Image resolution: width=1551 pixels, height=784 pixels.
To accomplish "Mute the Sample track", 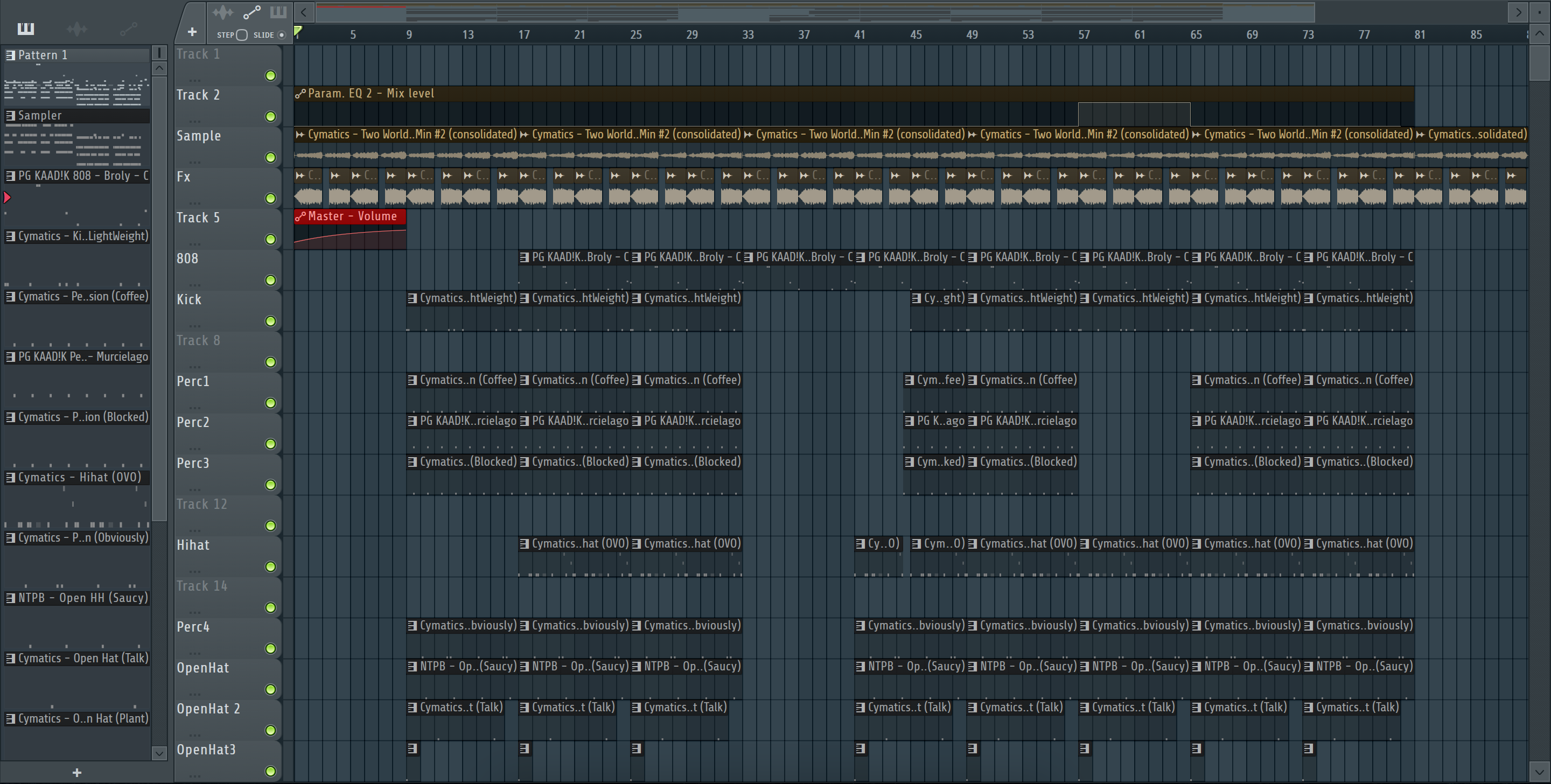I will tap(270, 158).
